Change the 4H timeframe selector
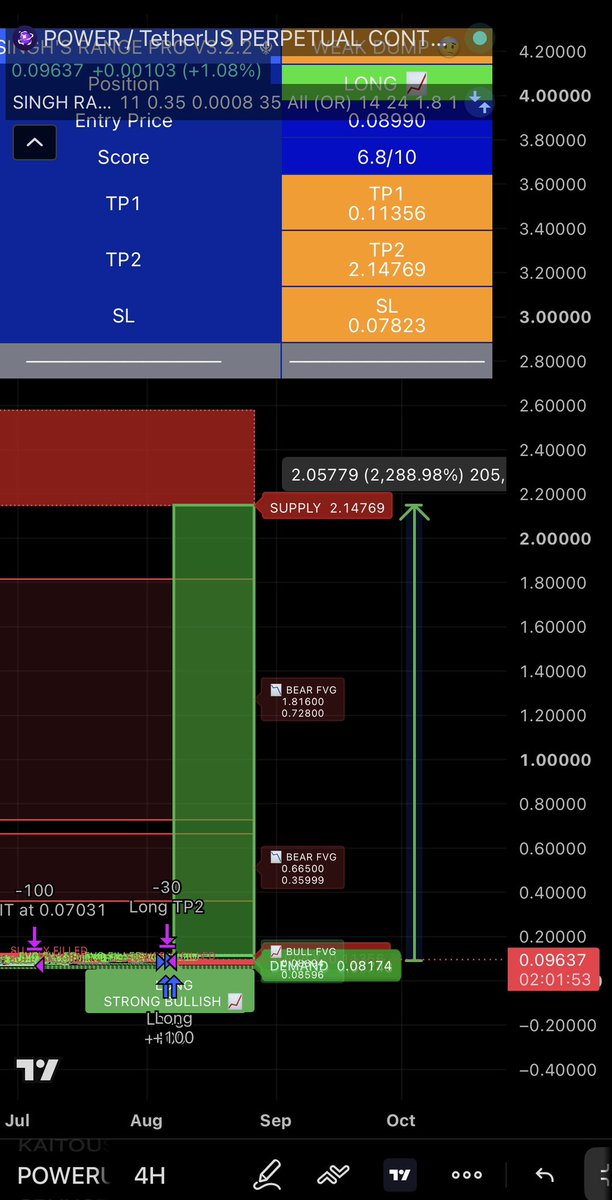612x1200 pixels. click(150, 1175)
